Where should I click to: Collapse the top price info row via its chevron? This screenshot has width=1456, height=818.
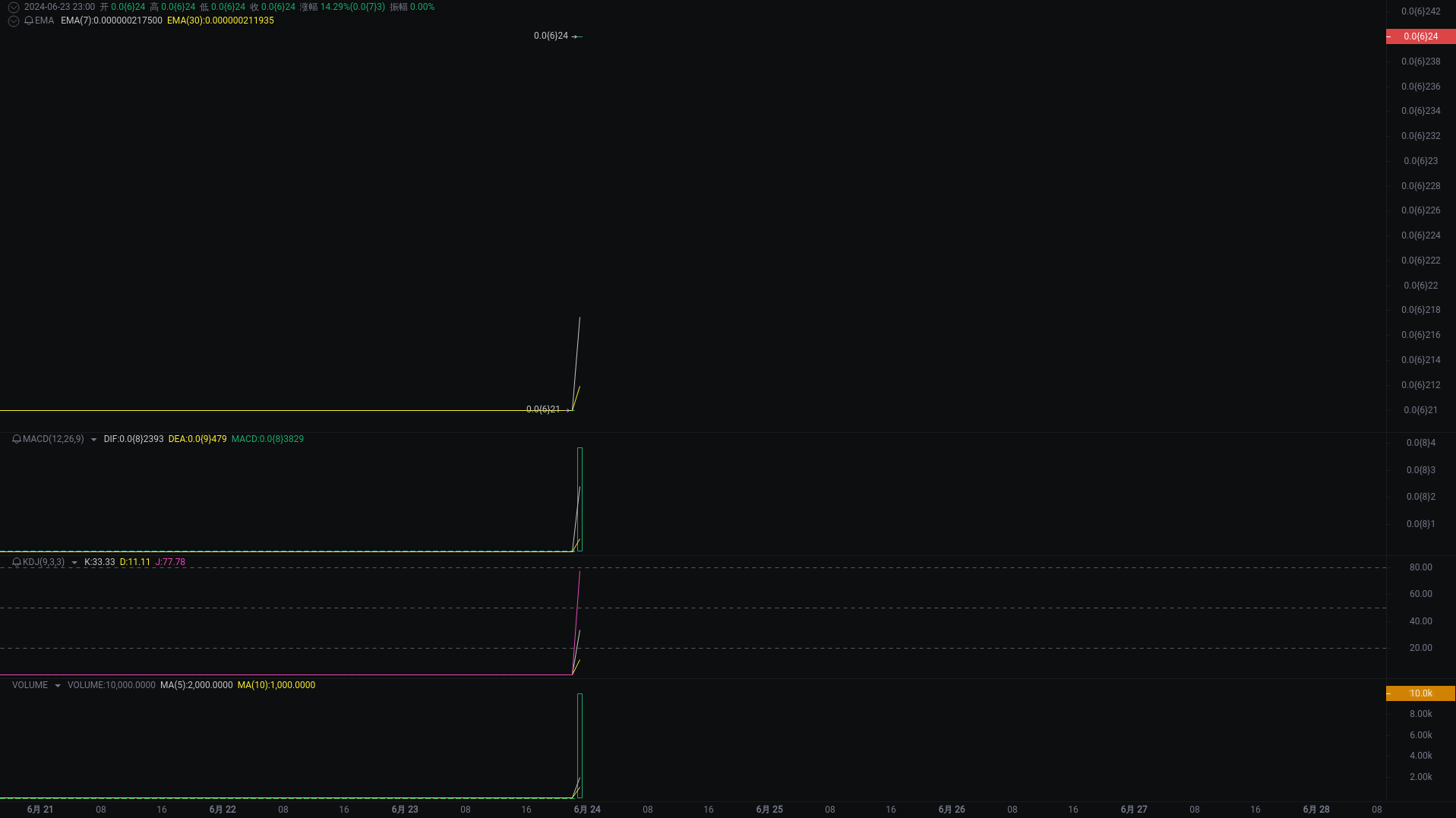13,7
